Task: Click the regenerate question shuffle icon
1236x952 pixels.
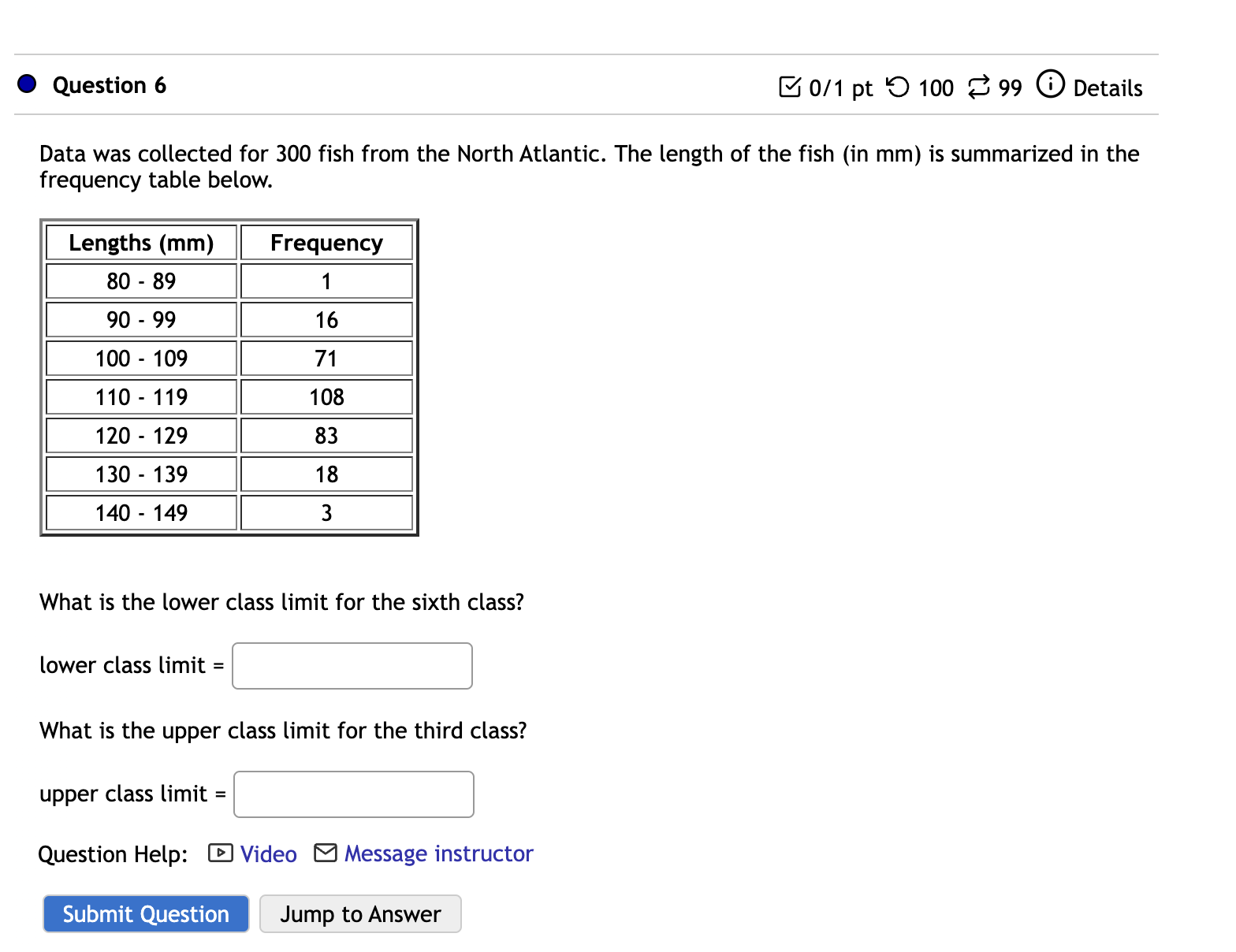Action: tap(977, 87)
